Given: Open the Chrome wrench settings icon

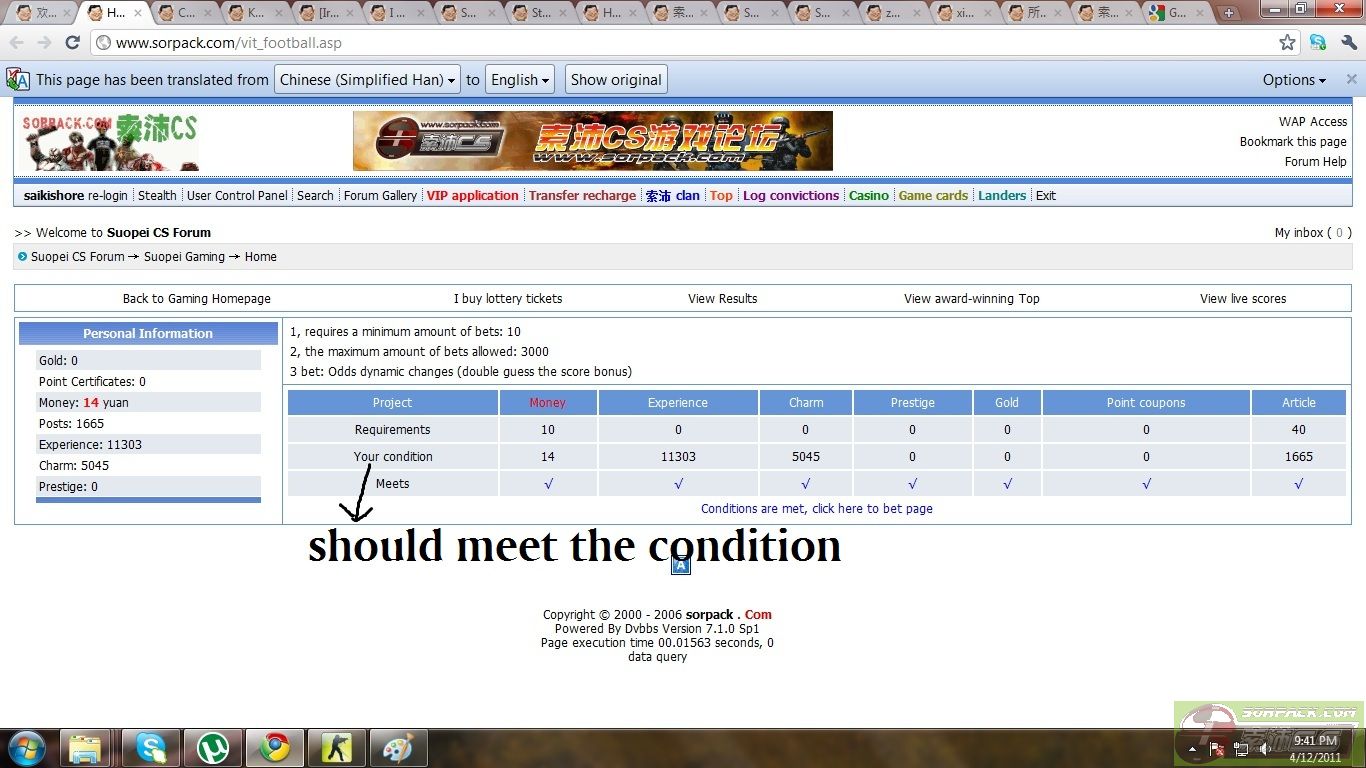Looking at the screenshot, I should click(x=1349, y=43).
